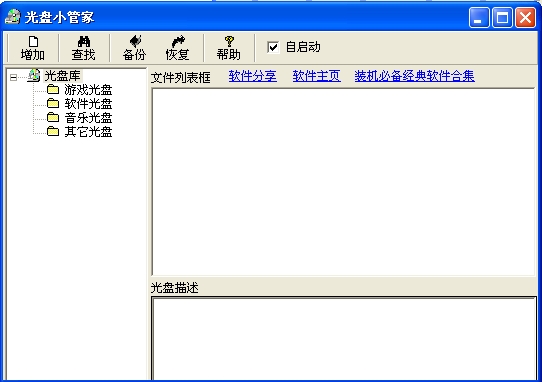The height and width of the screenshot is (382, 542).
Task: Click the 光盘库 disc library icon
Action: pos(34,75)
